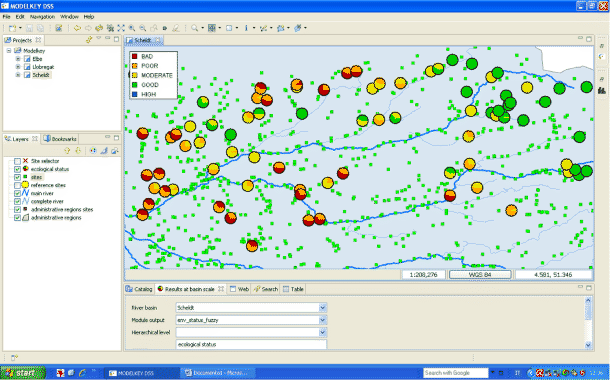Click the yellow reference sites circle icon
Screen dimensions: 610x380
pyautogui.click(x=26, y=185)
